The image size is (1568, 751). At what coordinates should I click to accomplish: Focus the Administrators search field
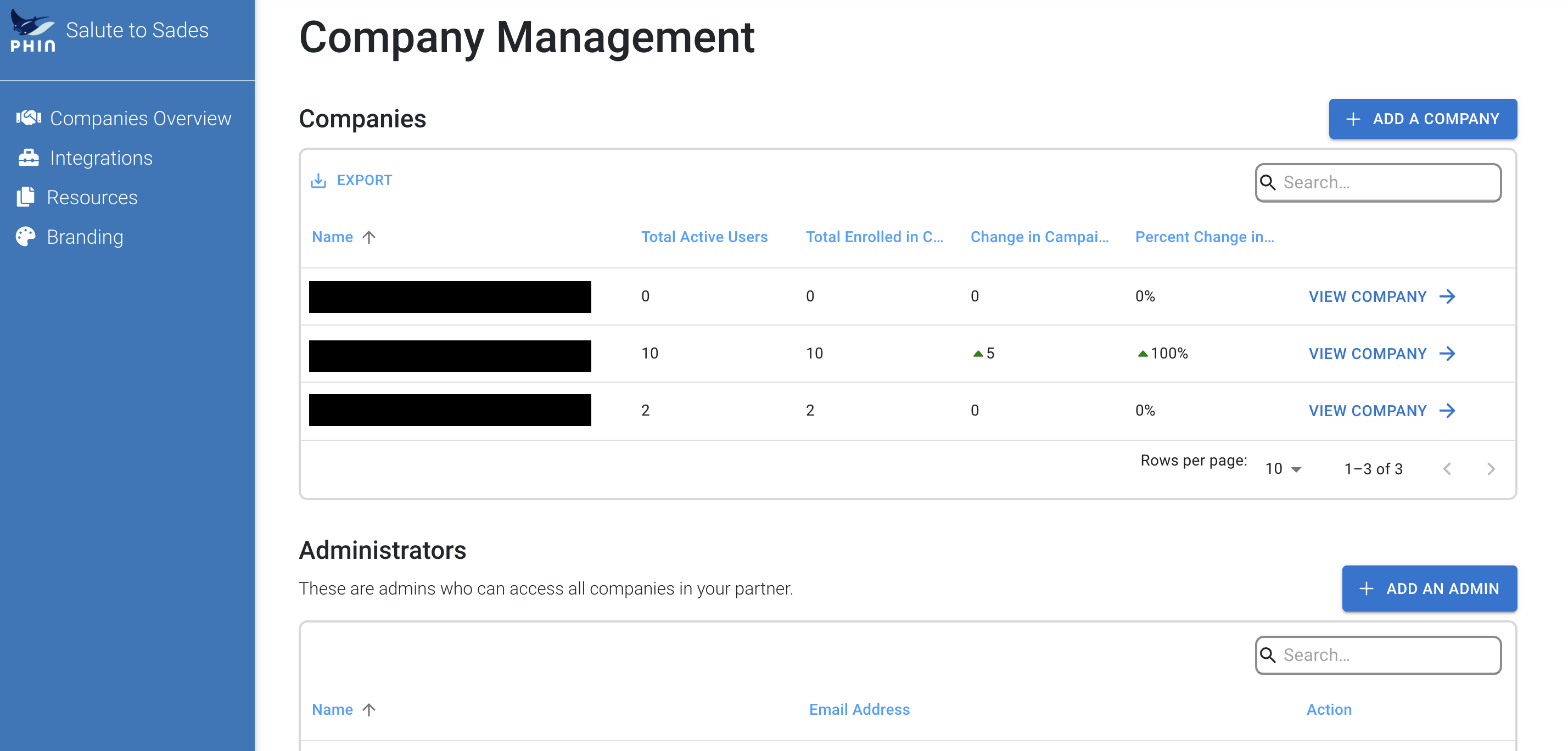pos(1378,655)
